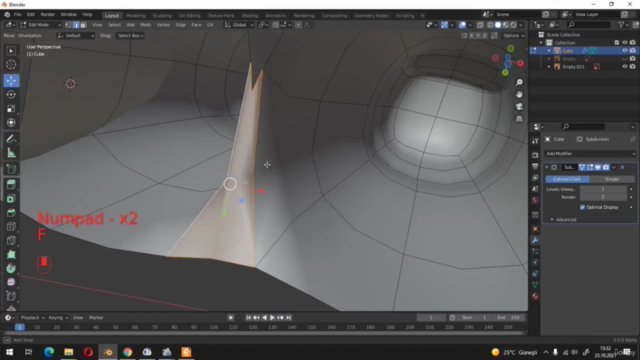Open the Render properties tab

535,155
